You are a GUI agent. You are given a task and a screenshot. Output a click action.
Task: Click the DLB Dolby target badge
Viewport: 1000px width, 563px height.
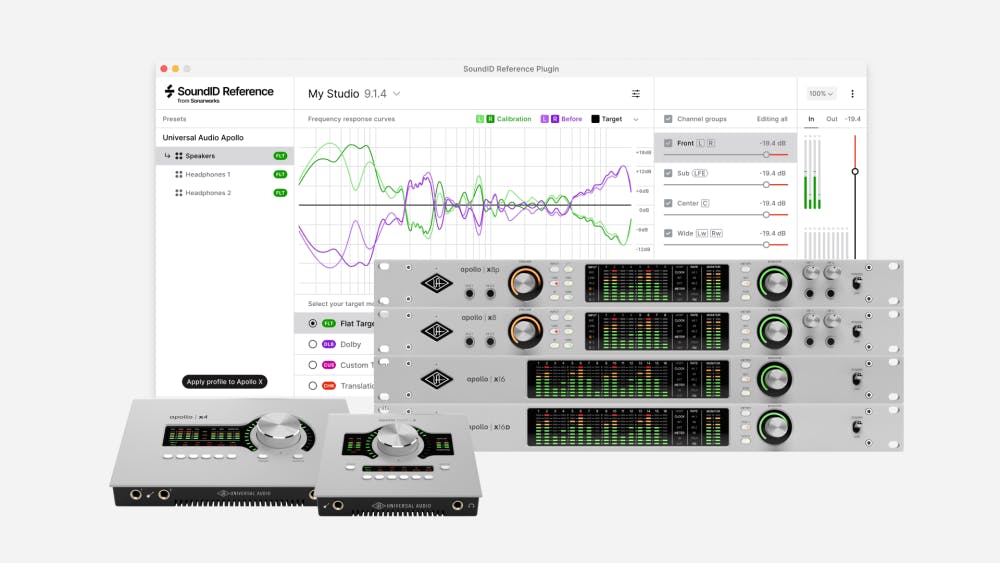tap(328, 344)
